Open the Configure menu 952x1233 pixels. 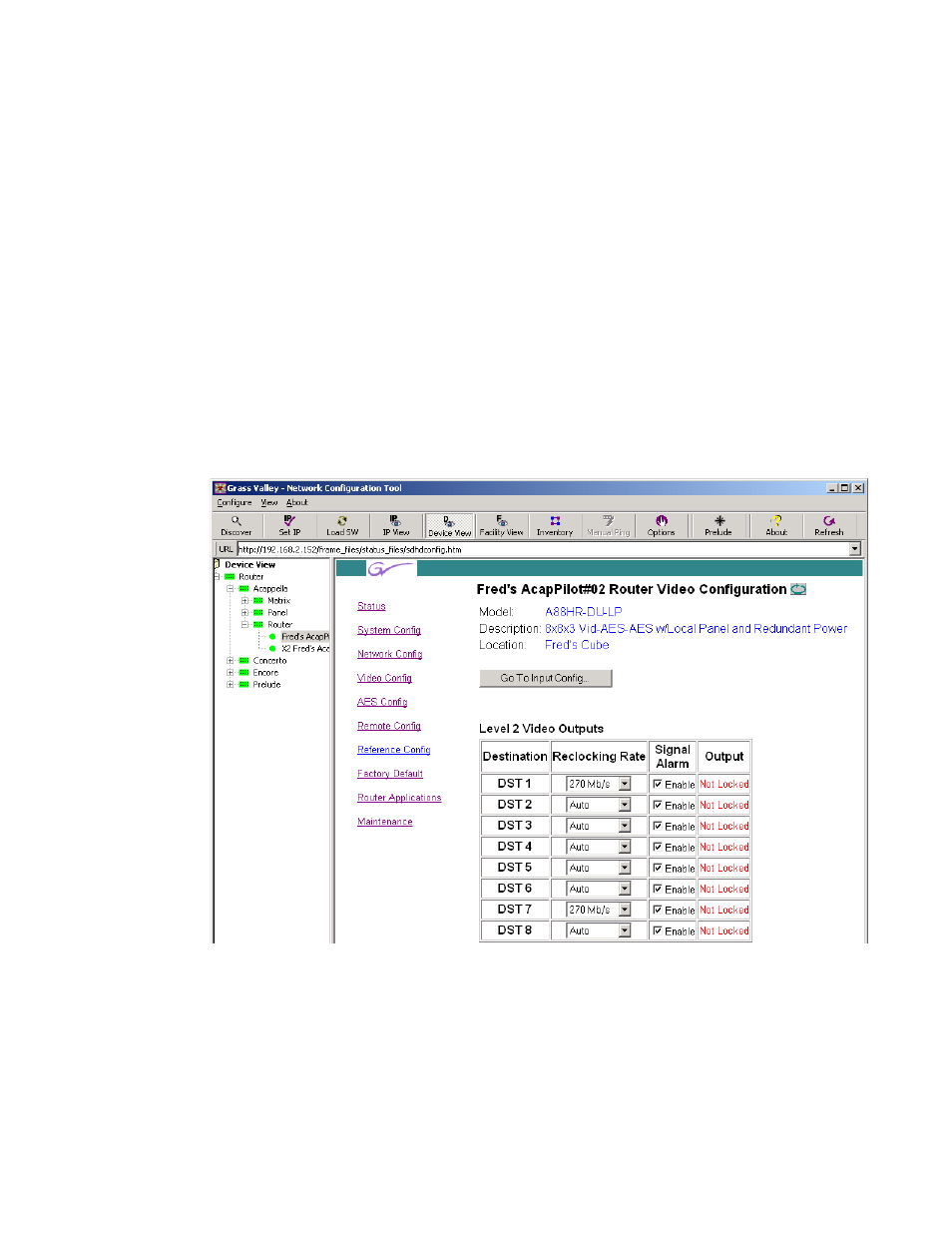(x=235, y=502)
